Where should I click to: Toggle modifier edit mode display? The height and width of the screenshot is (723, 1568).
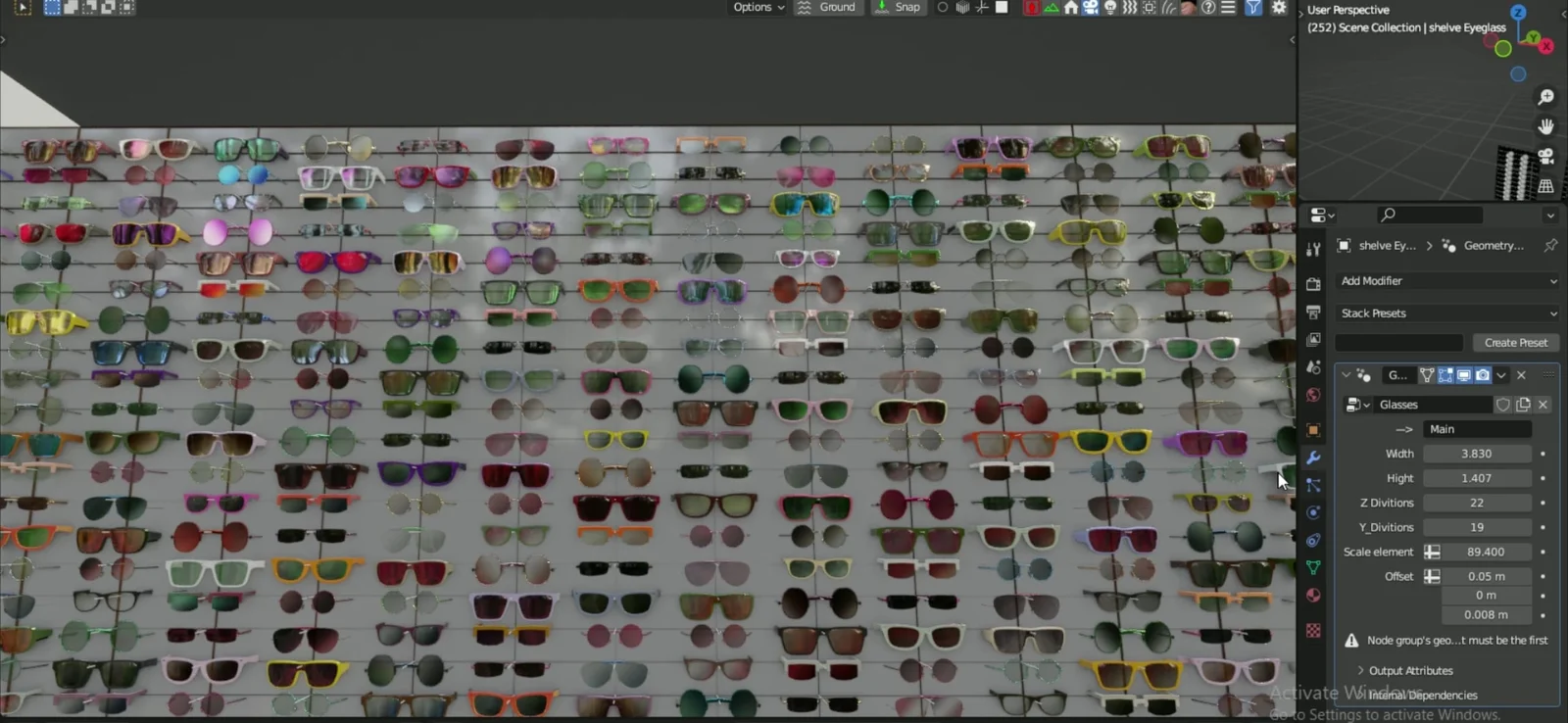(x=1445, y=375)
